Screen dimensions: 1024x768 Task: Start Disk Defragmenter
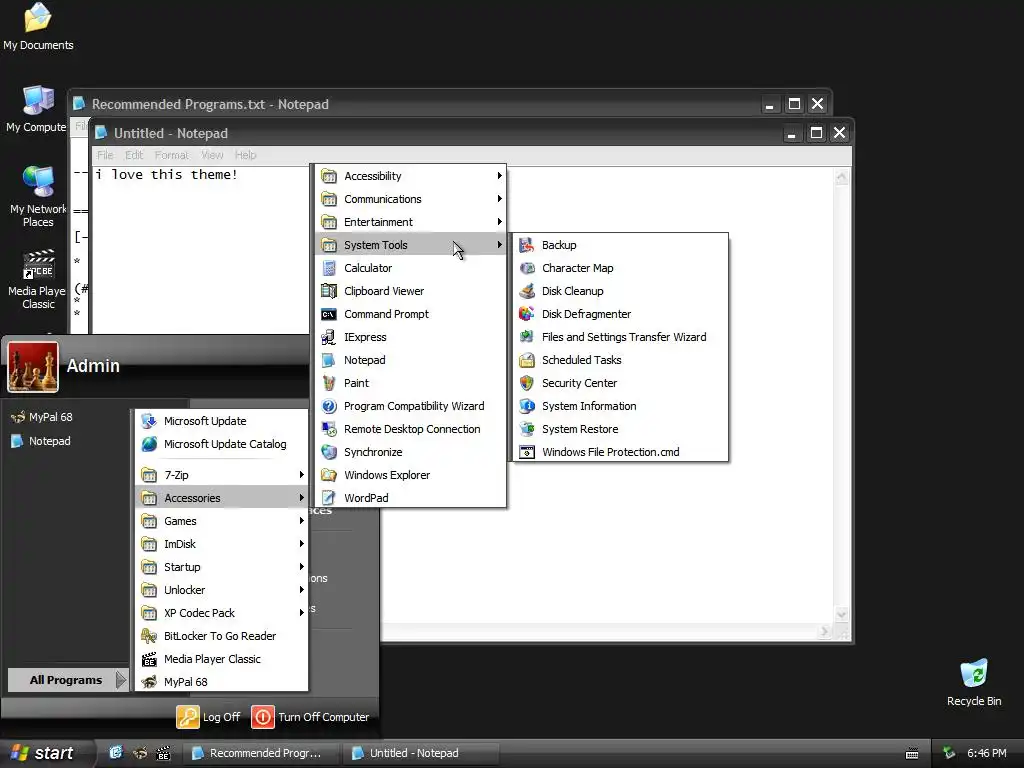[620, 314]
